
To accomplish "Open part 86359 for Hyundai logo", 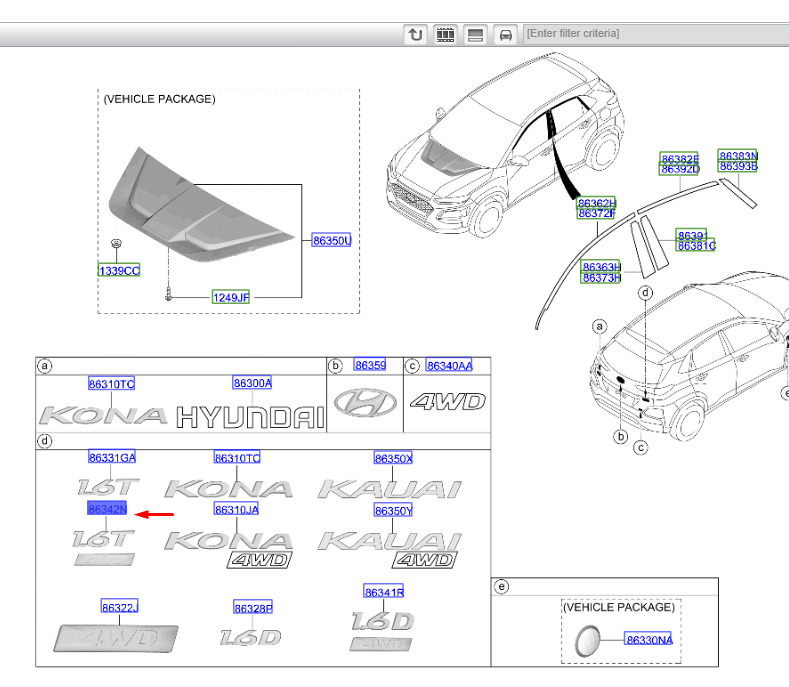I will click(x=370, y=365).
